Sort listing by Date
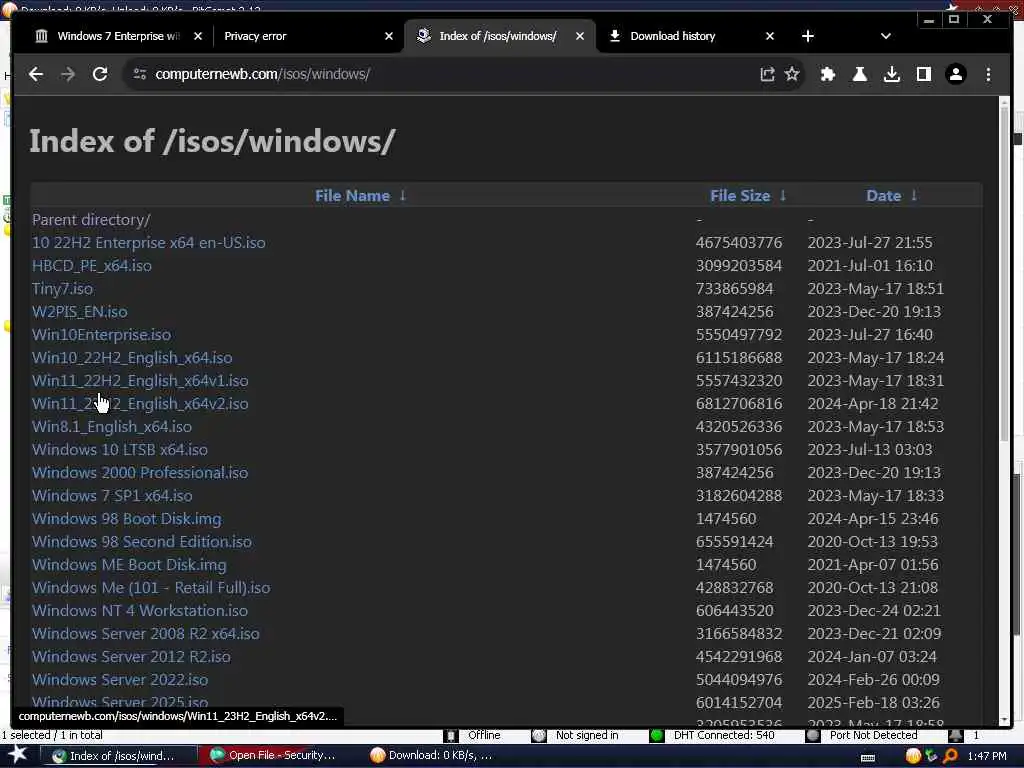The image size is (1024, 768). point(883,196)
